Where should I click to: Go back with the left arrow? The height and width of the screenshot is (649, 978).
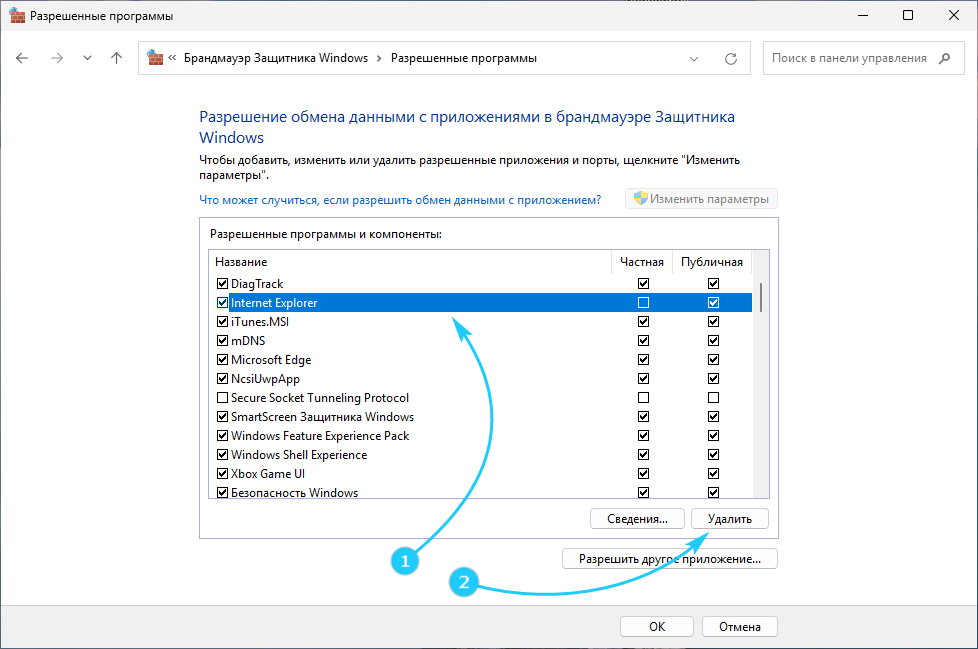pos(22,58)
